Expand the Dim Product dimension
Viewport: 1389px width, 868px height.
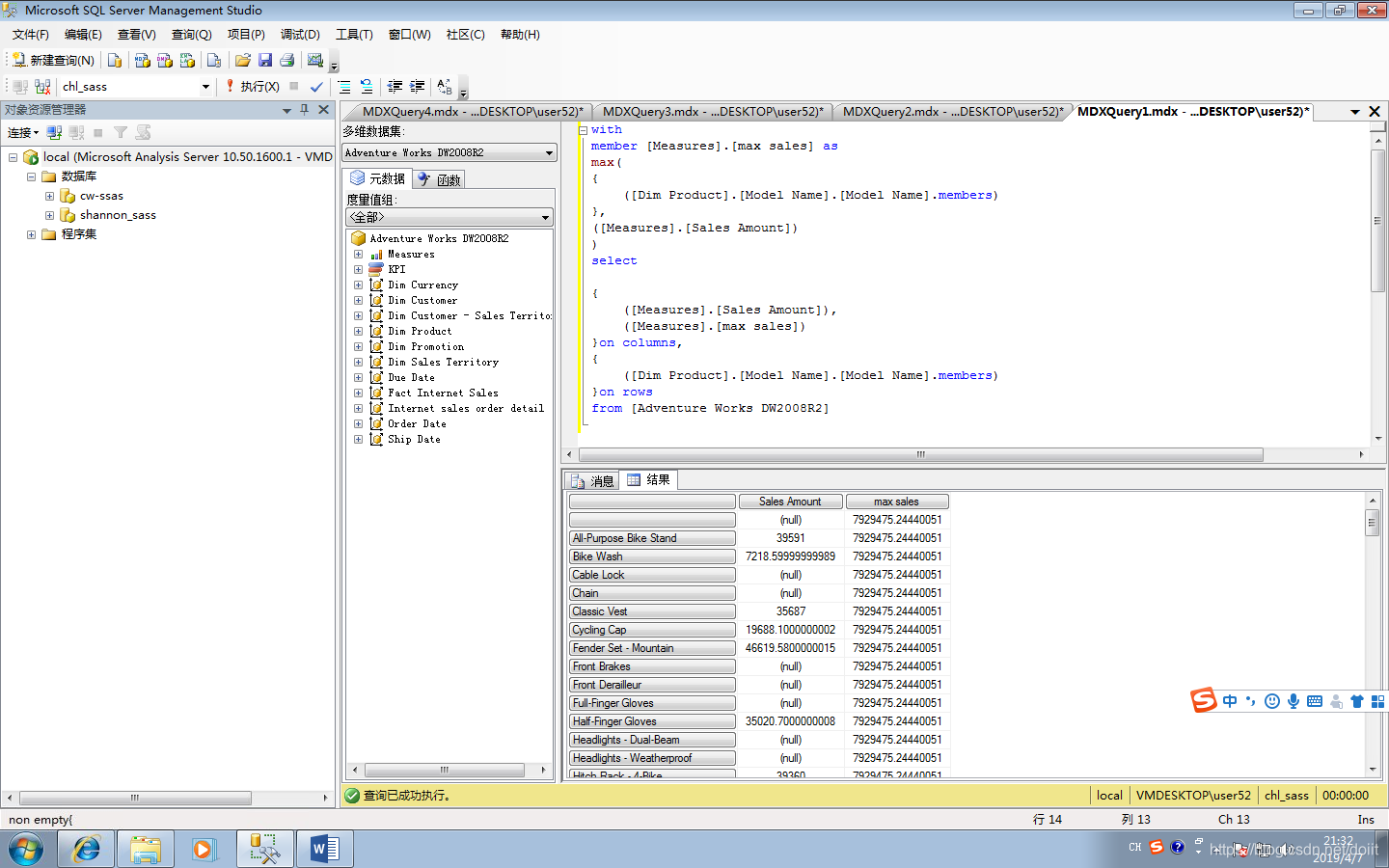358,332
